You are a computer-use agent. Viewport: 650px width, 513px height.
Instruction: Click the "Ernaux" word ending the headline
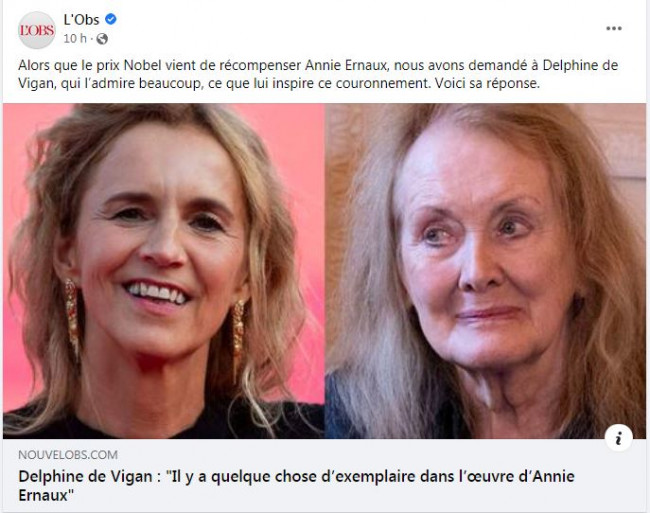[x=46, y=495]
